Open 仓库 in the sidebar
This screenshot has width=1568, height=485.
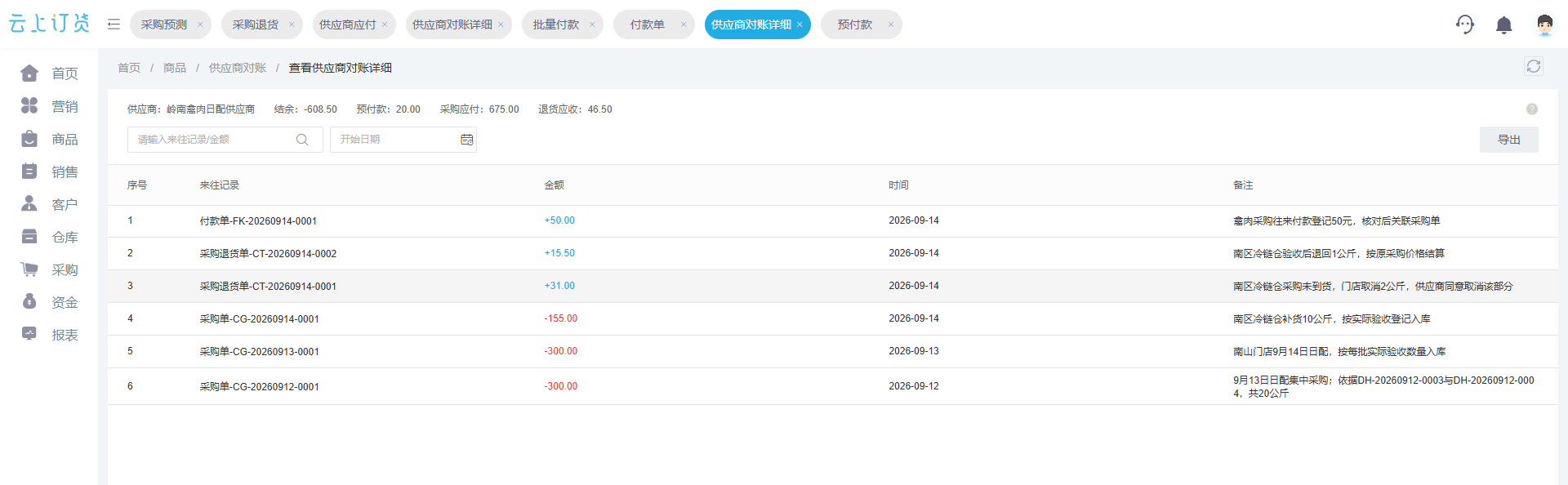point(49,237)
